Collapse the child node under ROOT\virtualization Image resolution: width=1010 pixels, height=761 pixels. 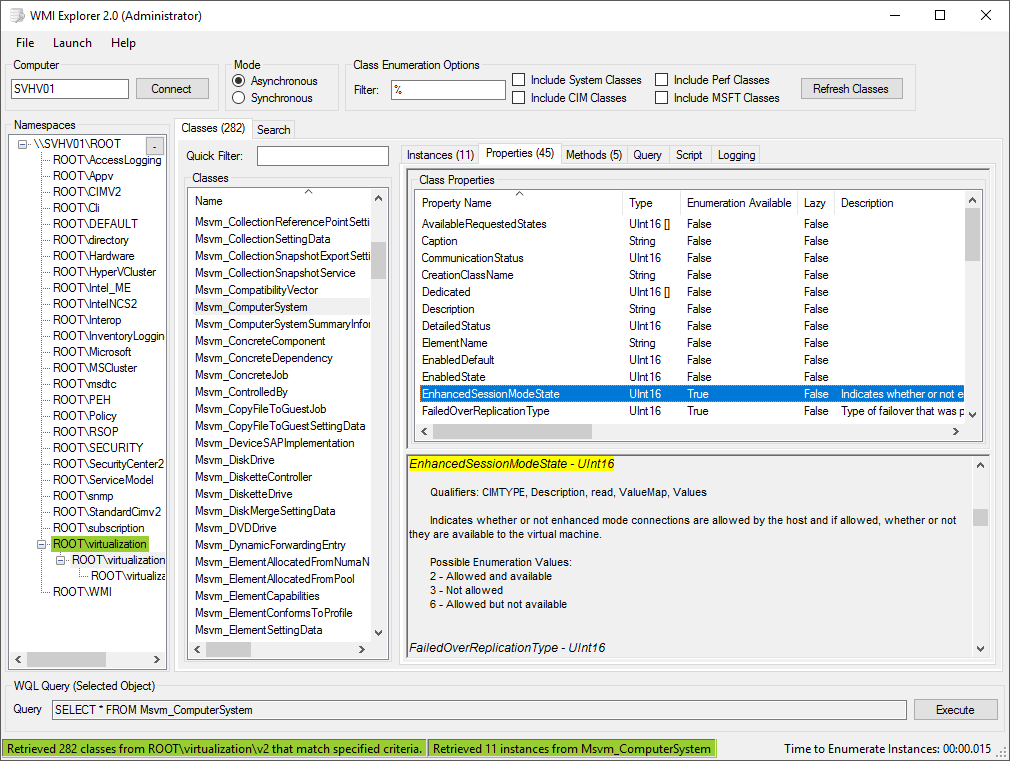click(61, 561)
